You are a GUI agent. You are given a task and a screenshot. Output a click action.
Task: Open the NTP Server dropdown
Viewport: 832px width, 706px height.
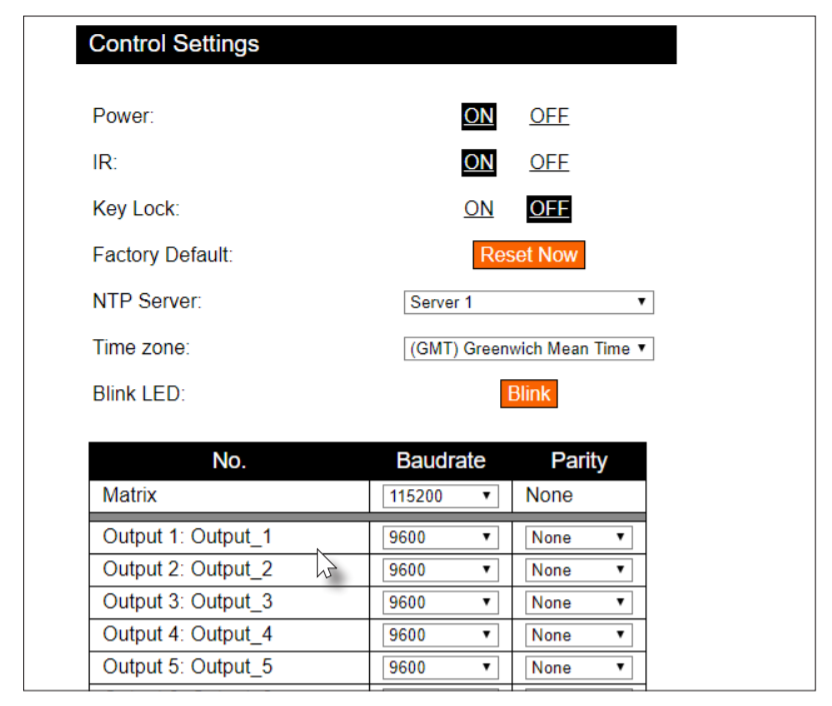pyautogui.click(x=528, y=302)
